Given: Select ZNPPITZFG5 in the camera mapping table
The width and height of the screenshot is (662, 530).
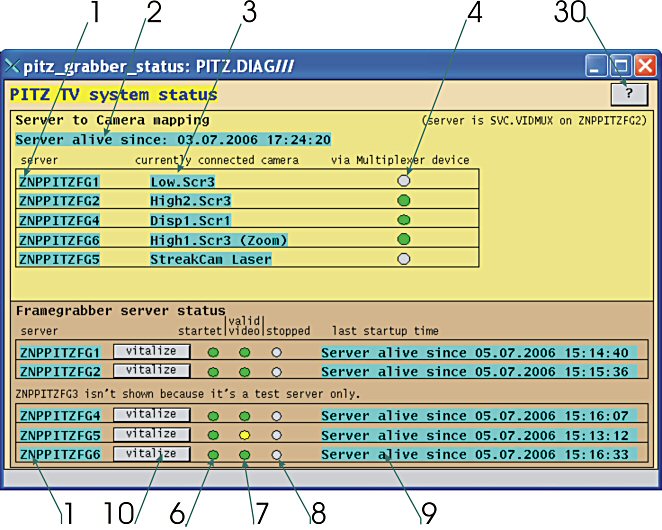Looking at the screenshot, I should tap(59, 259).
